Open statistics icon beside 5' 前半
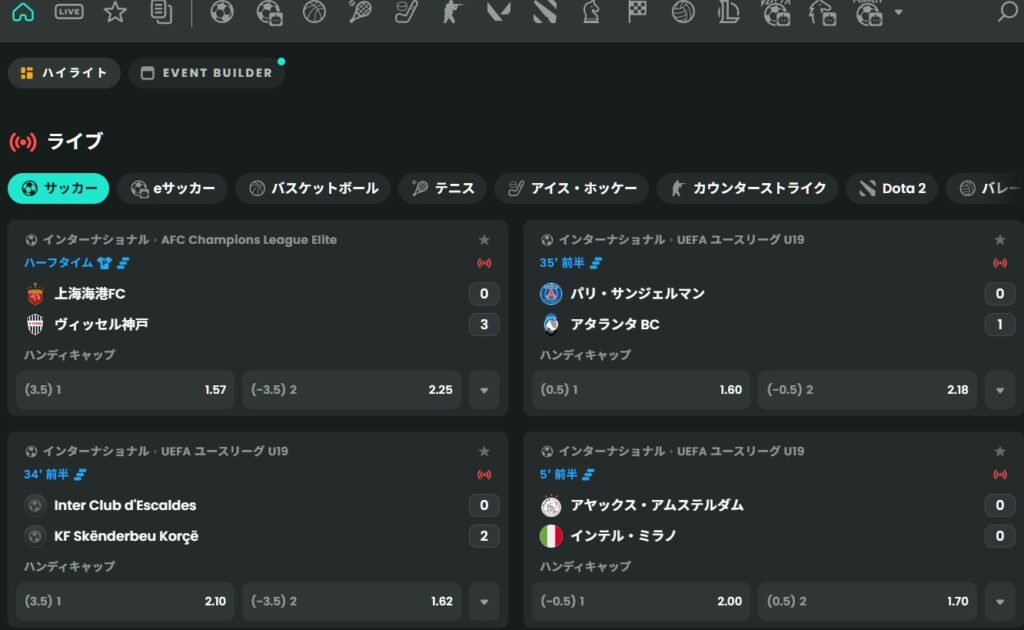Screen dimensions: 1024x630 click(x=588, y=475)
